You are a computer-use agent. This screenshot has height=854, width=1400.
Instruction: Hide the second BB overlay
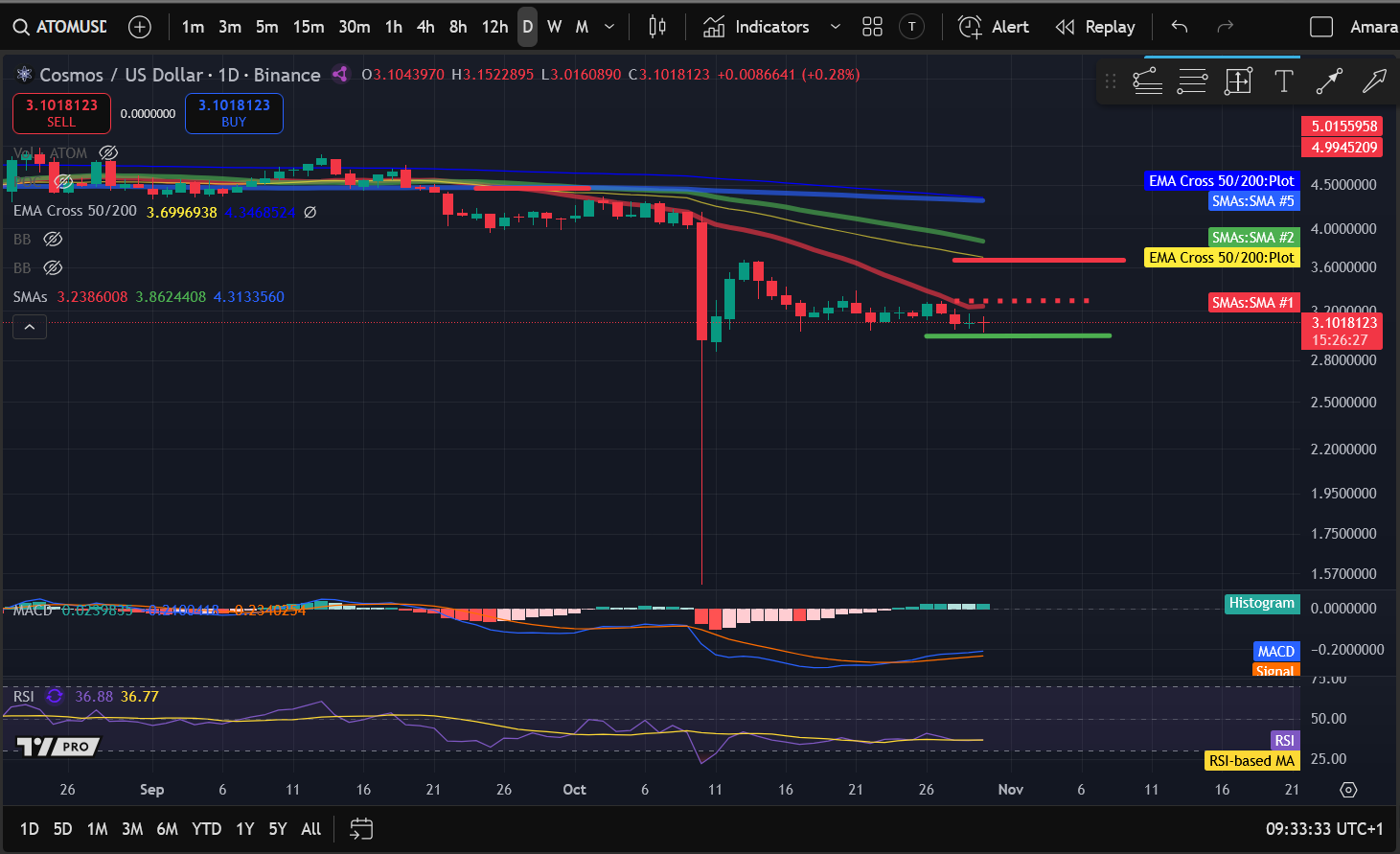[53, 267]
